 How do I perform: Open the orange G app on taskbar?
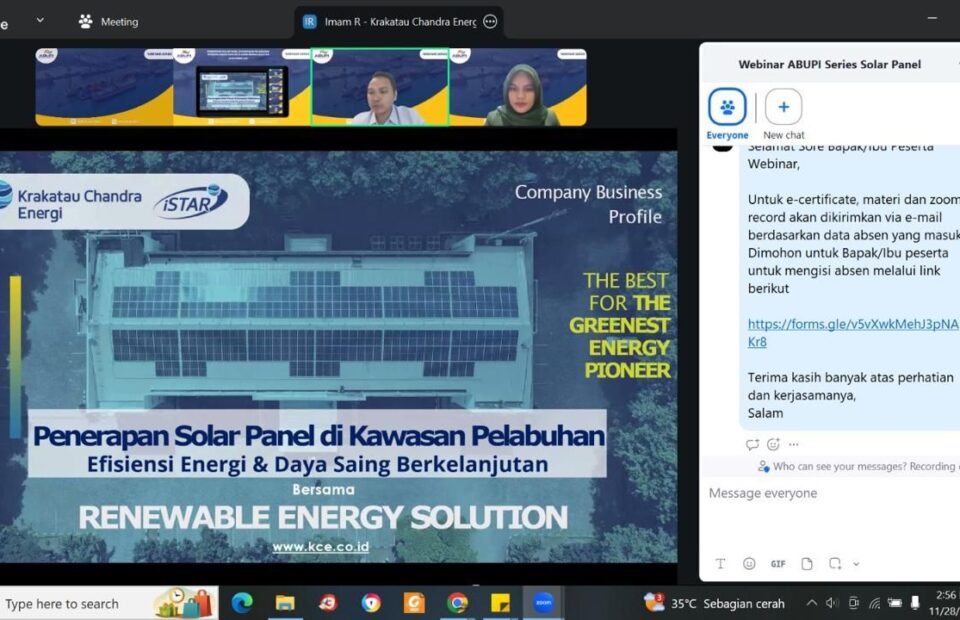(x=414, y=603)
